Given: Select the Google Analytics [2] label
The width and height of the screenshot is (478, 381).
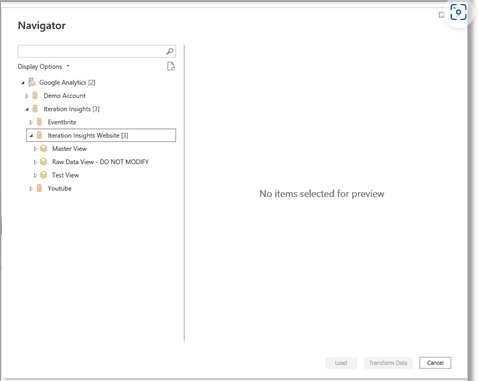Looking at the screenshot, I should coord(67,82).
